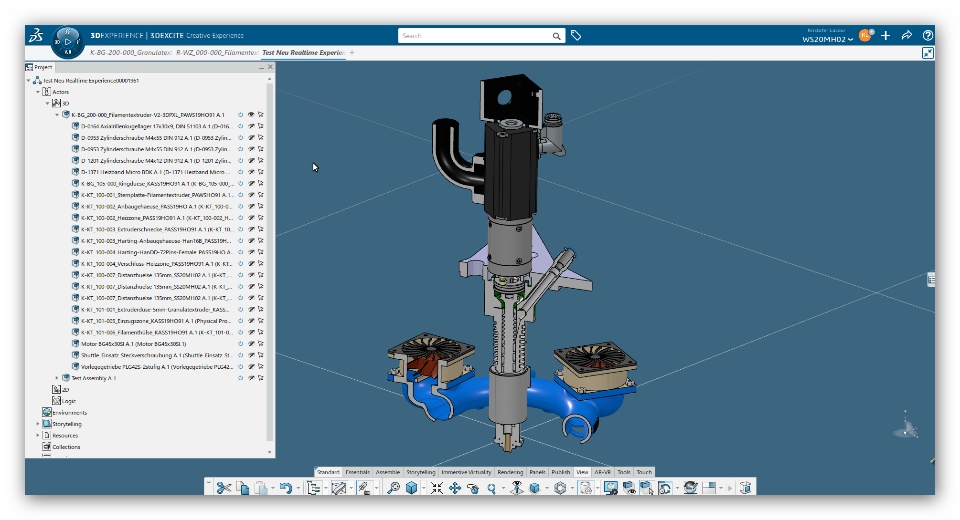Click the right-edge panel handle in viewport
960x520 pixels.
pos(931,280)
